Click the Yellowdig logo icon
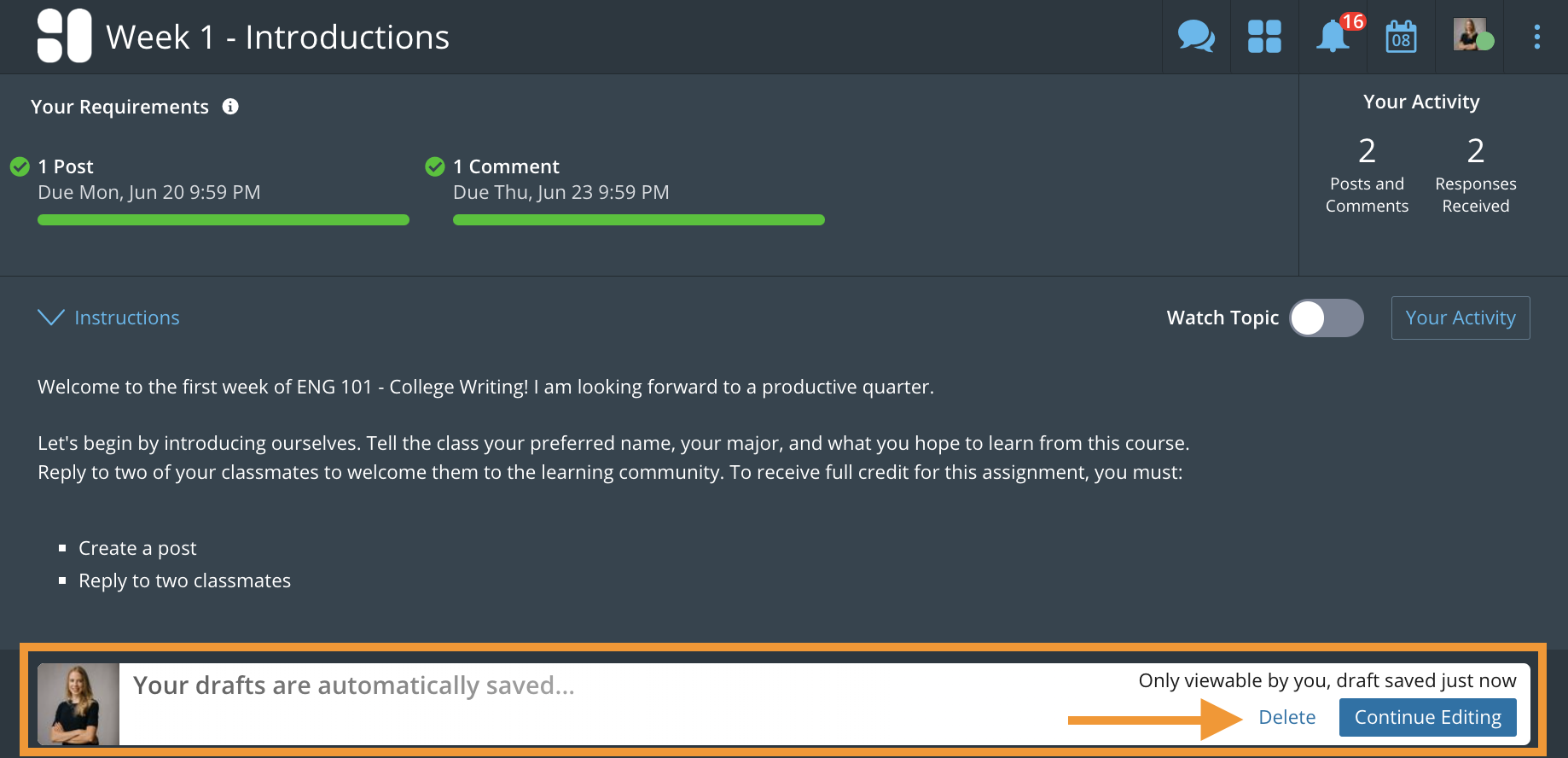The width and height of the screenshot is (1568, 758). click(x=64, y=36)
